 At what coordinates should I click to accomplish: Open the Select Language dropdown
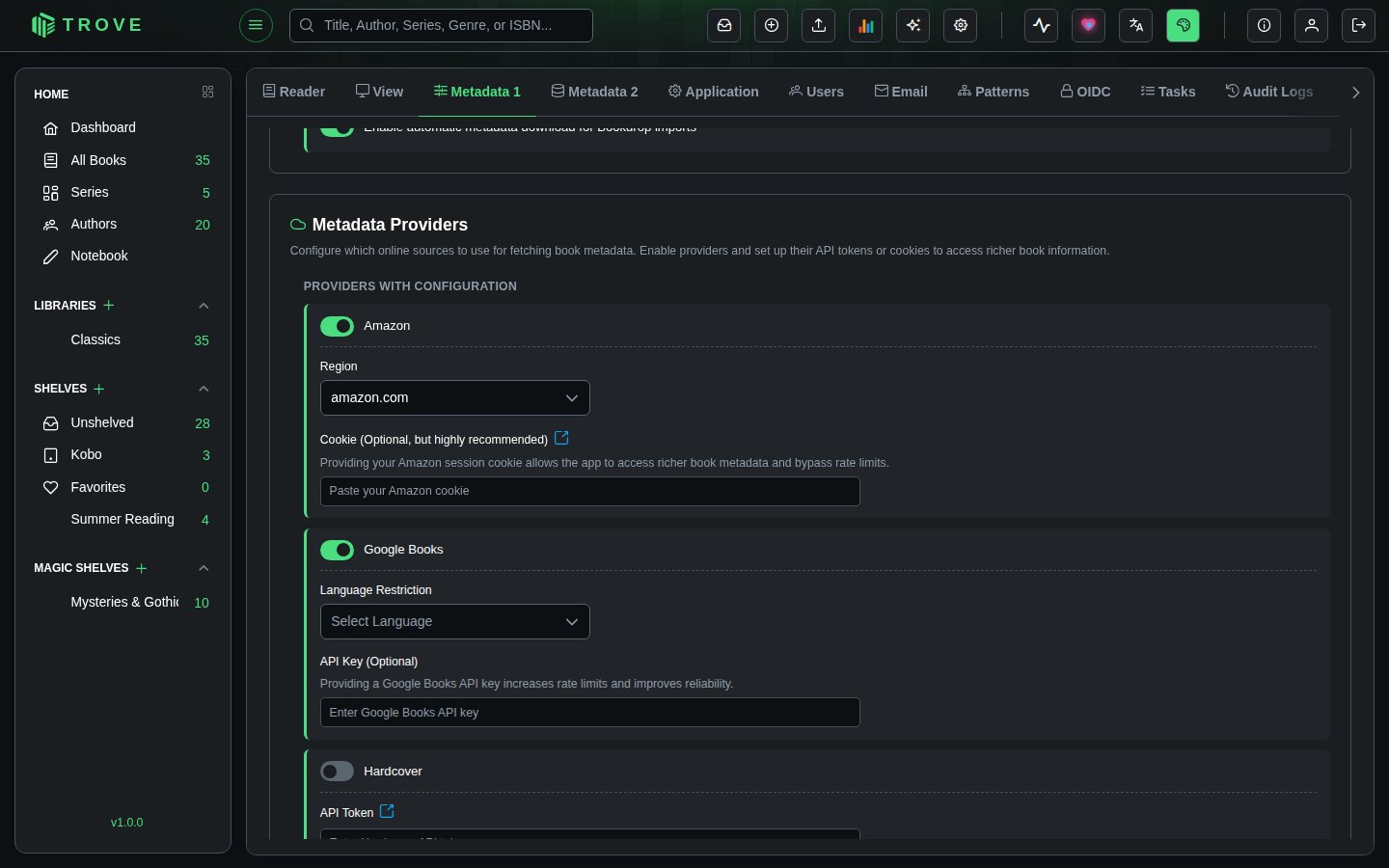[x=454, y=622]
